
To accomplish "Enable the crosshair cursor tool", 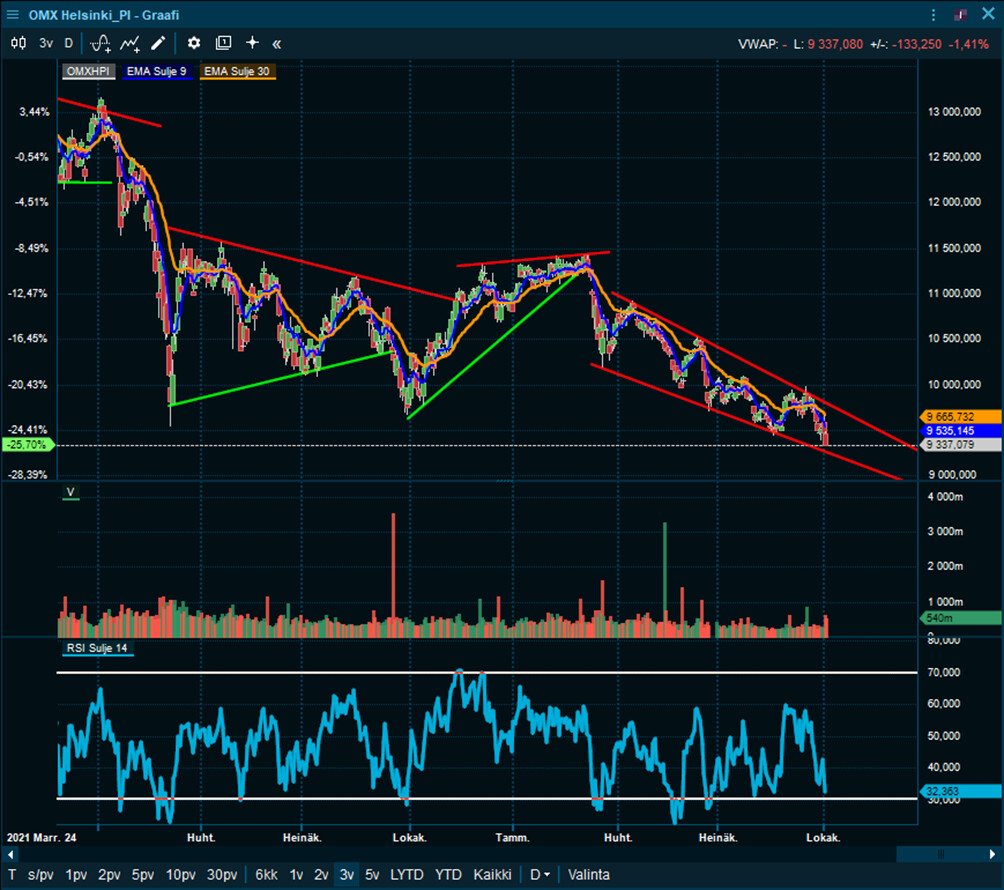I will [252, 43].
